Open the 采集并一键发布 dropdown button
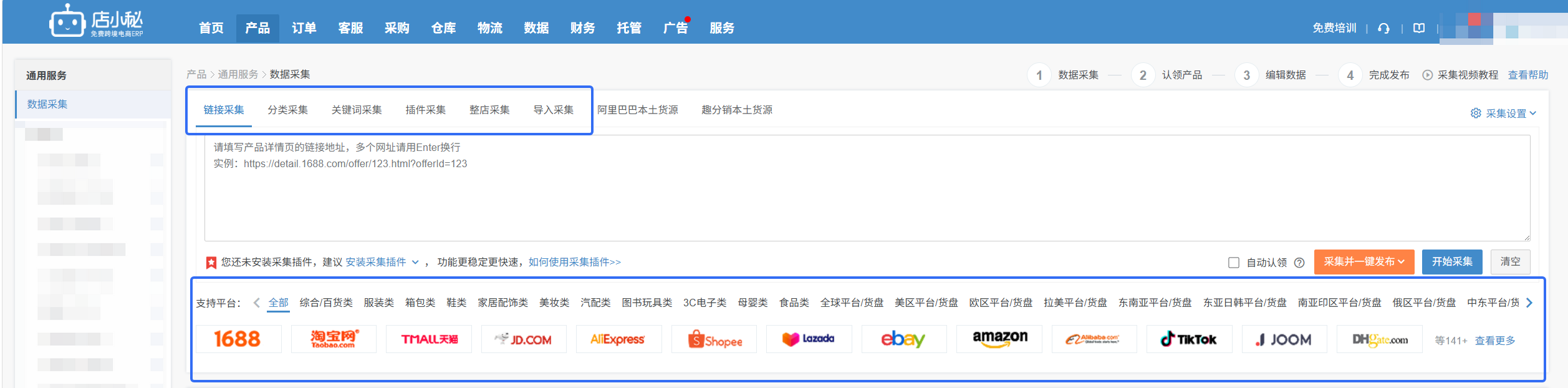Screen dimensions: 1568x388 pos(1364,262)
